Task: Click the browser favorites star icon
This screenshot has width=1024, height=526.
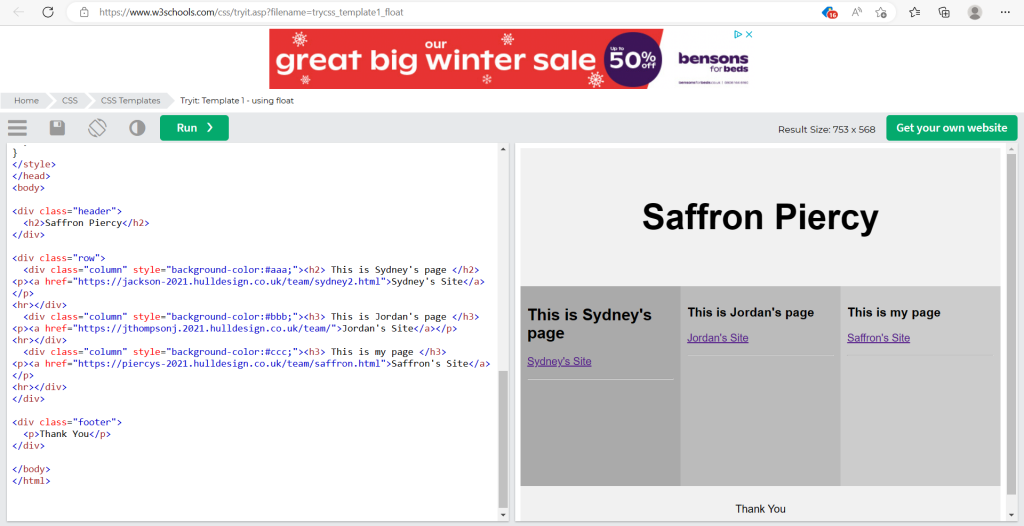Action: 915,12
